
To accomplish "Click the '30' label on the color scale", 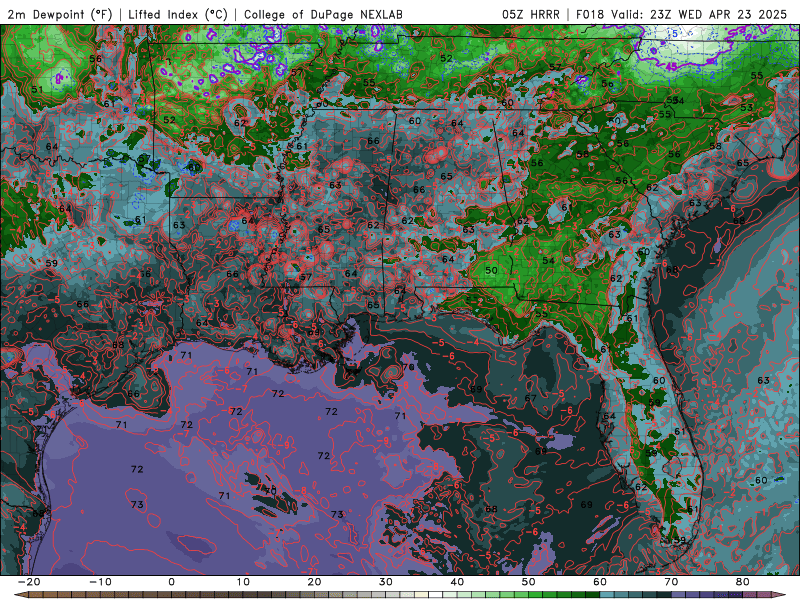I will 386,582.
